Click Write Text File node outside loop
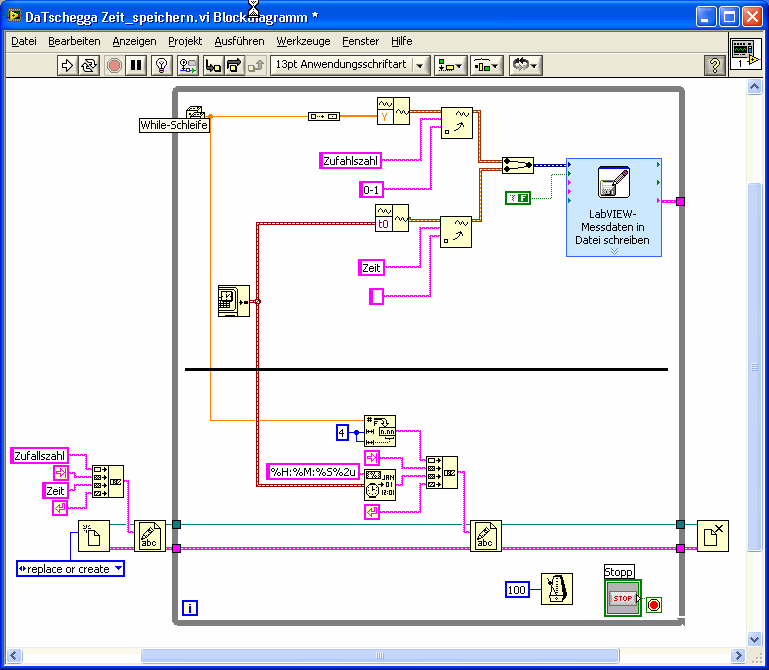This screenshot has height=670, width=769. click(x=150, y=536)
